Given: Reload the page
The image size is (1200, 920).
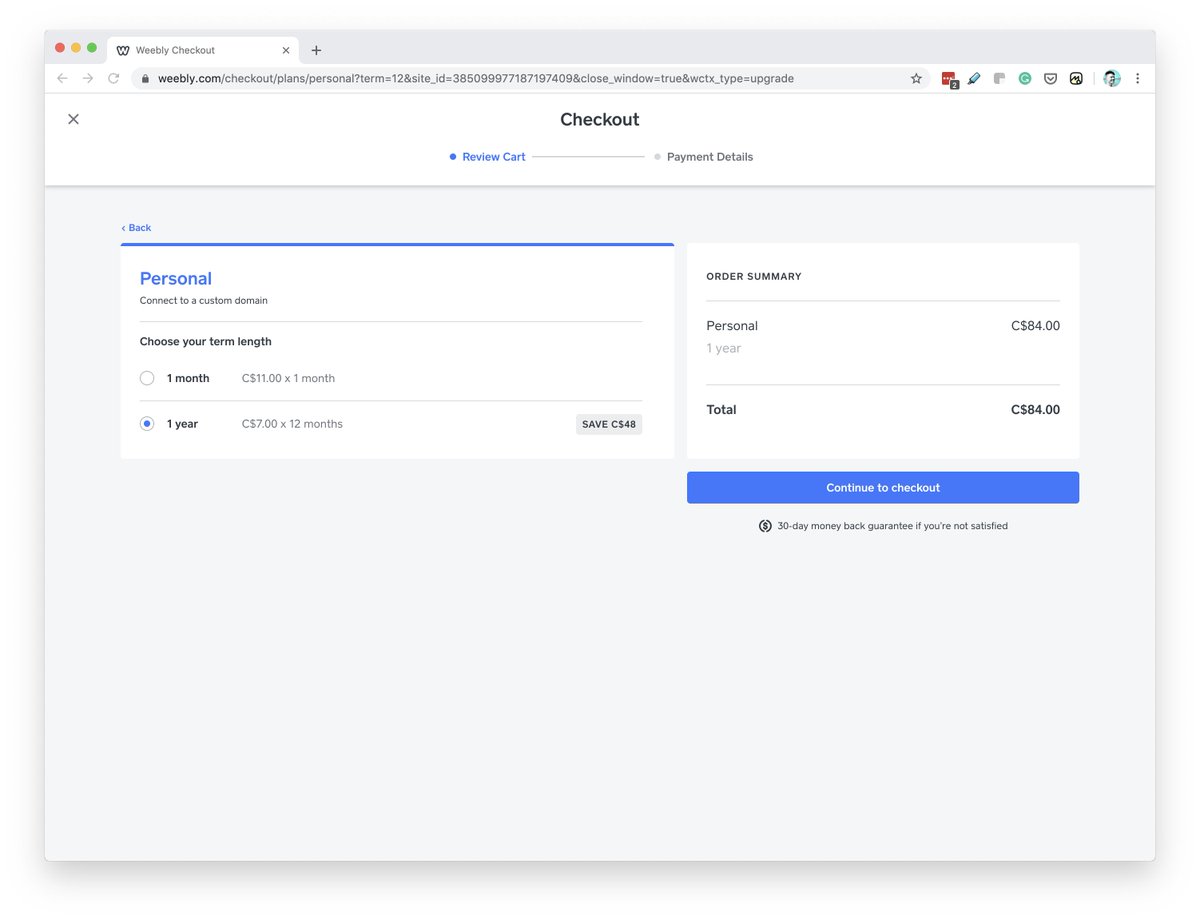Looking at the screenshot, I should pyautogui.click(x=114, y=78).
